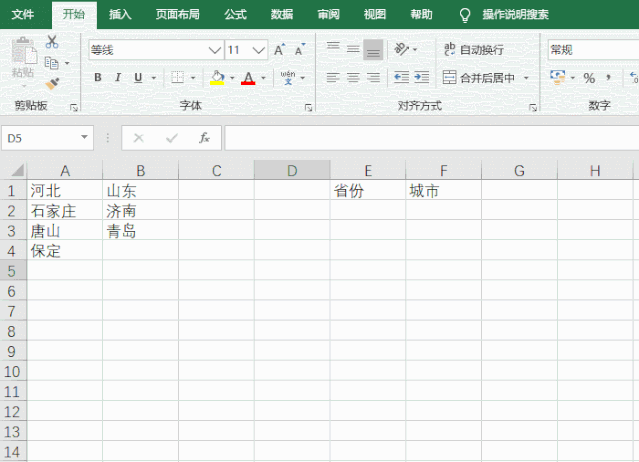This screenshot has height=462, width=639.
Task: Click the cancel X in formula bar
Action: click(x=139, y=138)
